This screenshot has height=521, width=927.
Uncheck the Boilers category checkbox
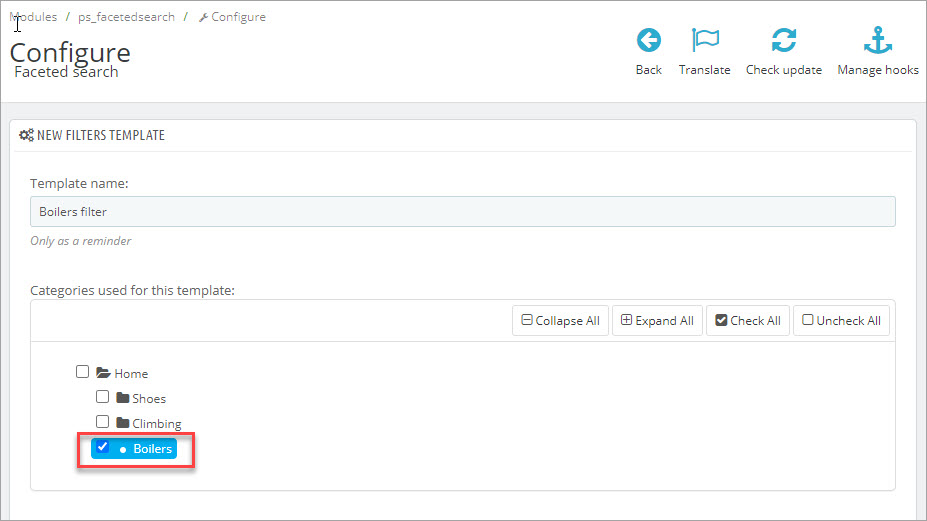tap(102, 446)
